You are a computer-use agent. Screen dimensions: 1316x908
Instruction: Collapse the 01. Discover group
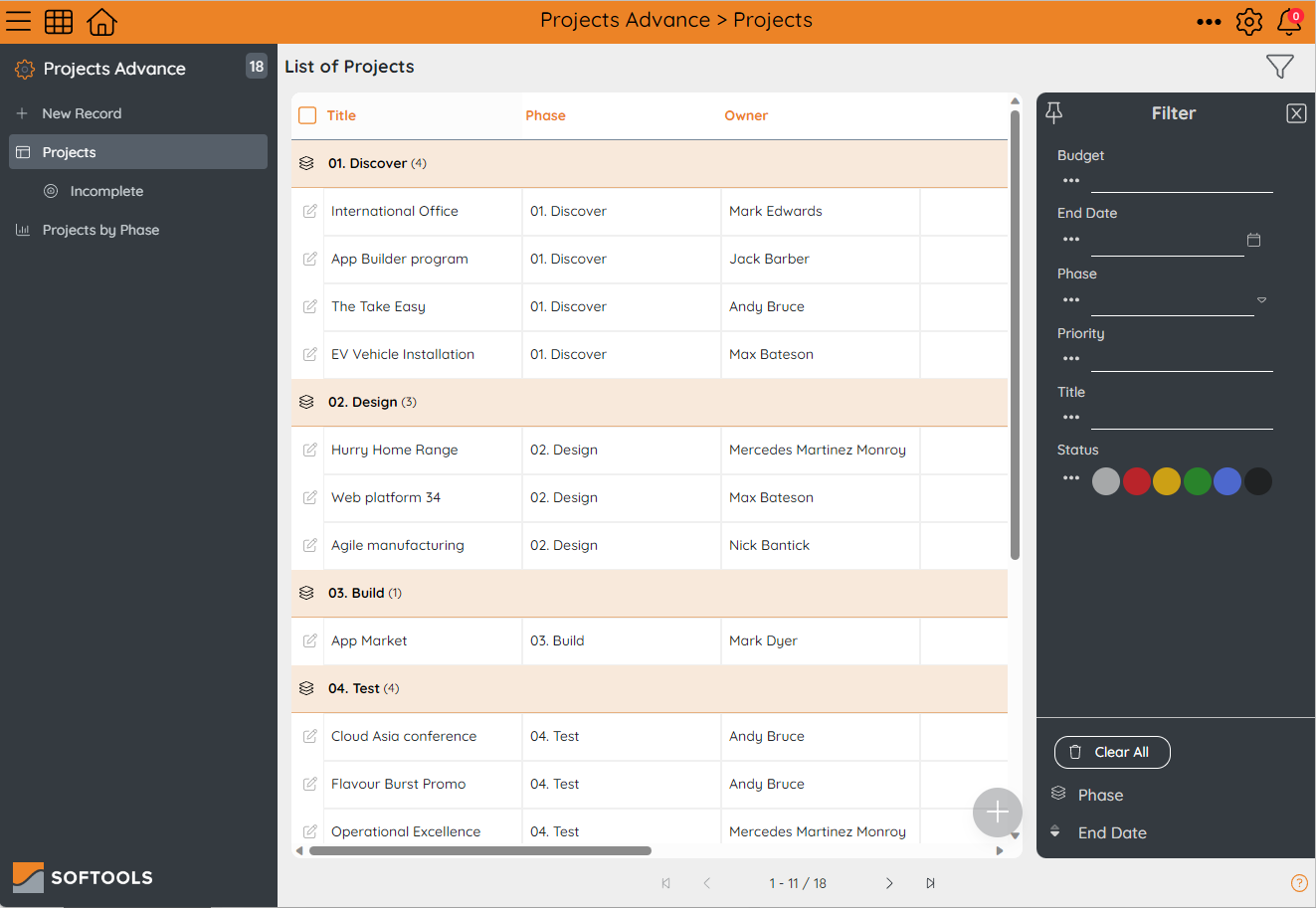306,163
